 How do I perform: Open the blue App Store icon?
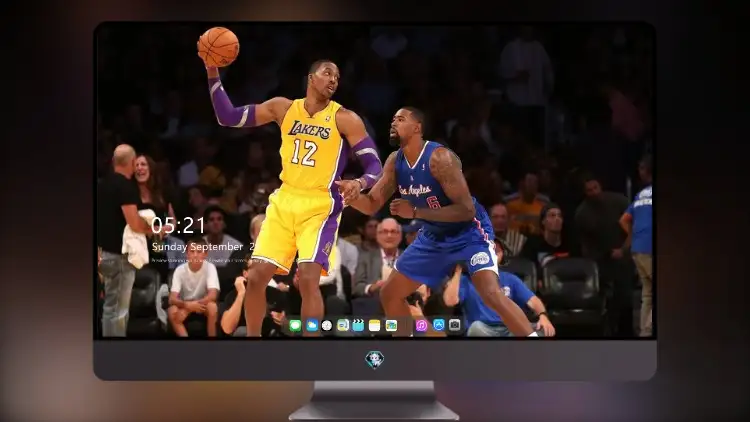coord(439,325)
